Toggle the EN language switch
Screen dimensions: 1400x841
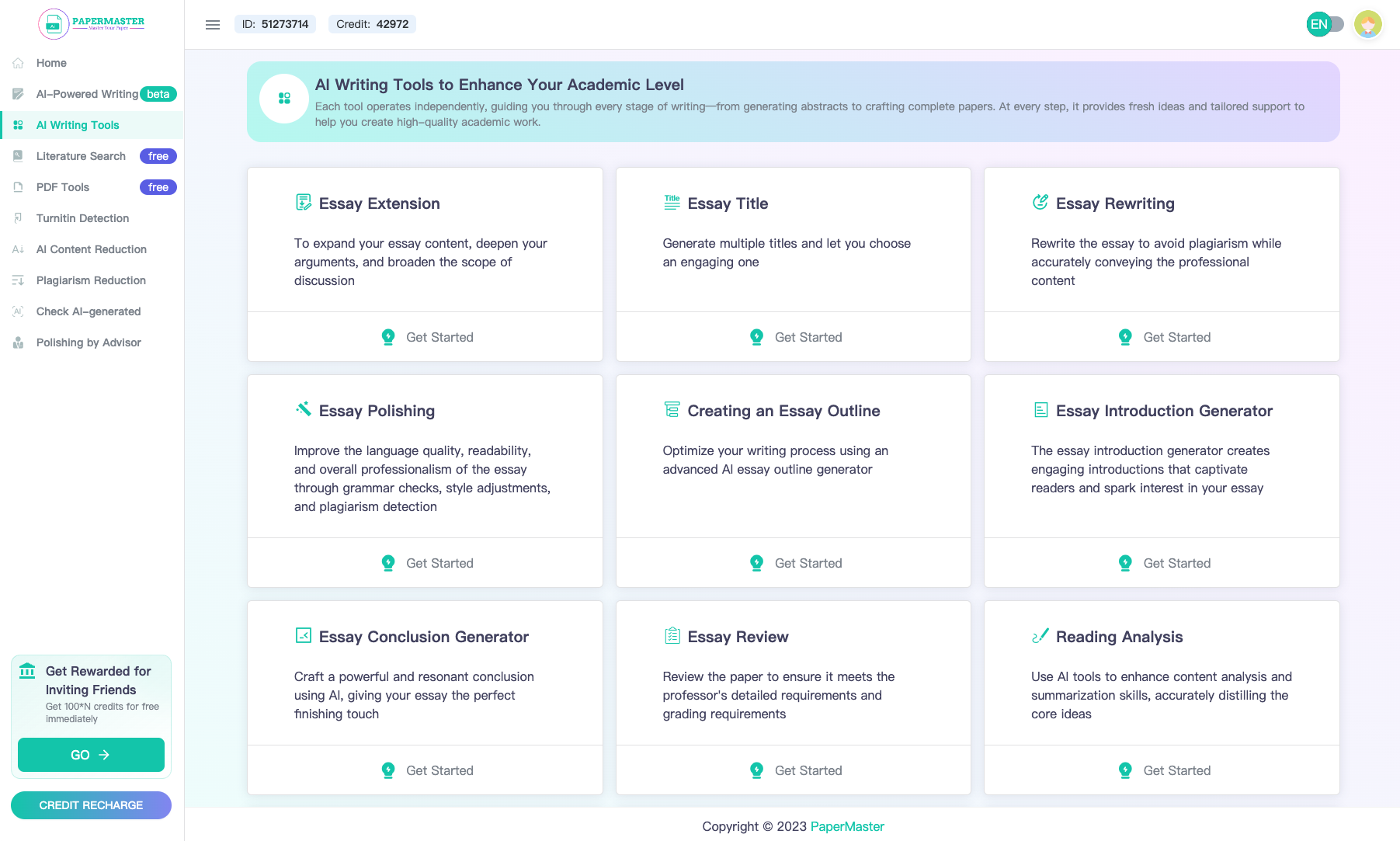(x=1325, y=24)
